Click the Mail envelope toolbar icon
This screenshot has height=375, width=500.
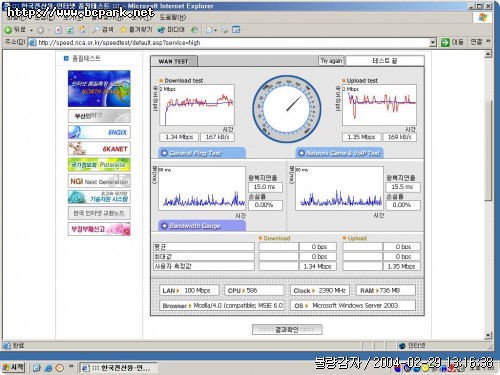pyautogui.click(x=210, y=30)
